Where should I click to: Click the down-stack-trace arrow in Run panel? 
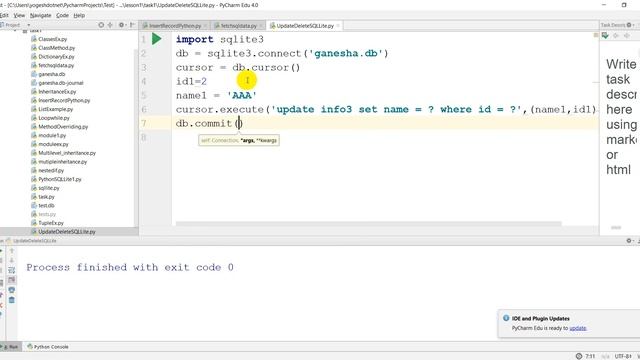[12, 260]
